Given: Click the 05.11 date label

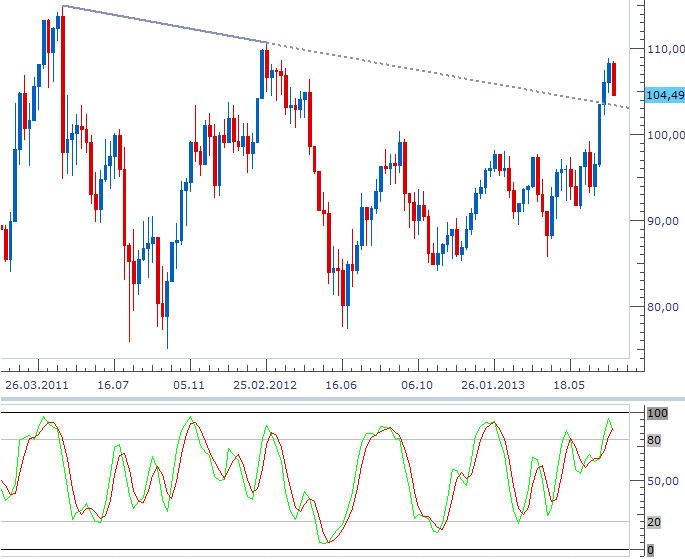Looking at the screenshot, I should [x=188, y=385].
